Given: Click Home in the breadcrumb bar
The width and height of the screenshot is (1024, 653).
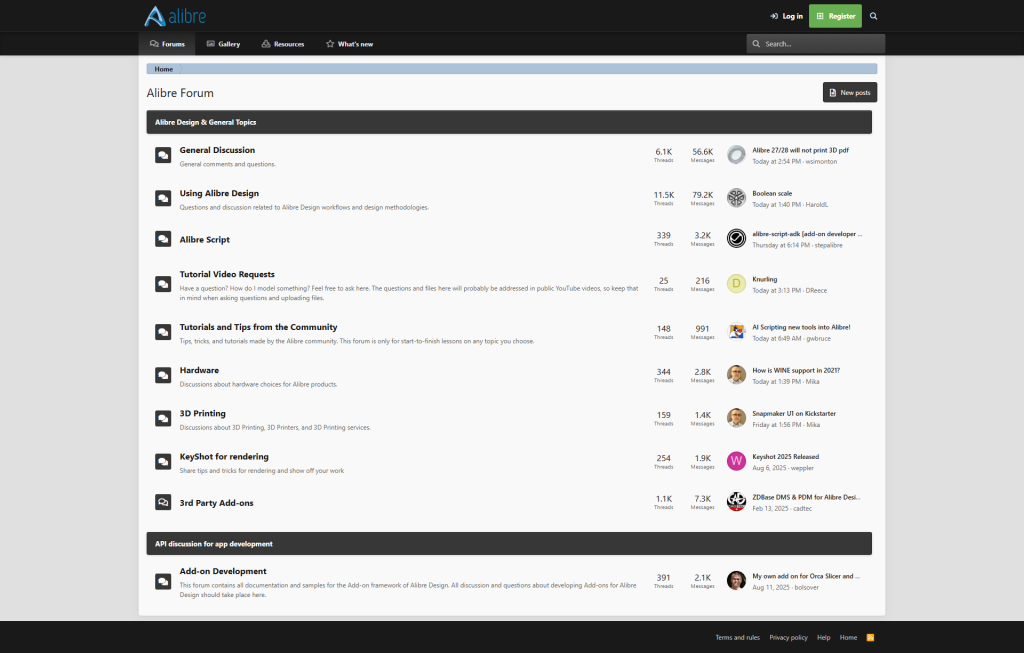Looking at the screenshot, I should [164, 69].
